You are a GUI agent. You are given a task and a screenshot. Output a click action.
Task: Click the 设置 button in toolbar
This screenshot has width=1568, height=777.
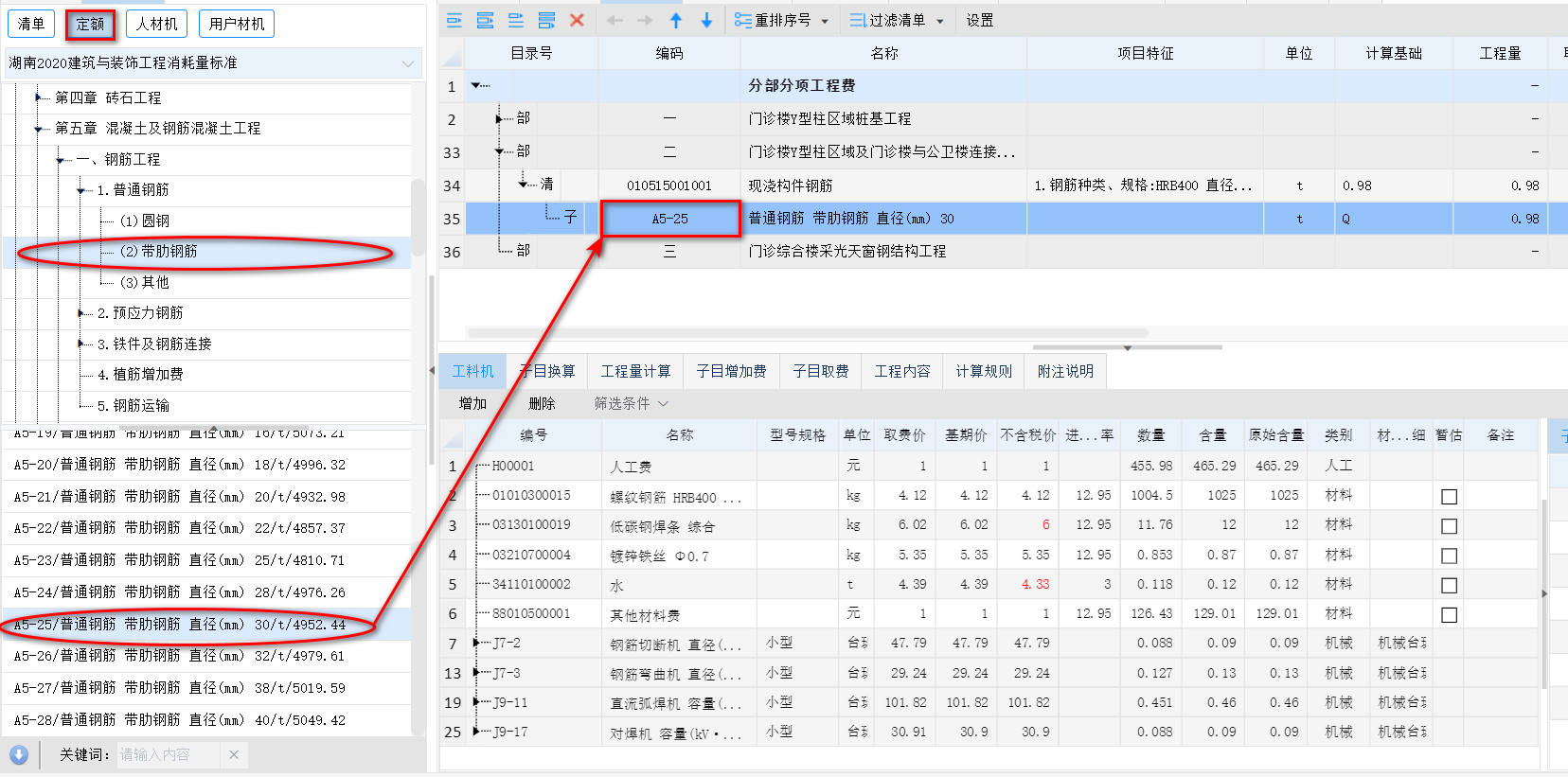[x=979, y=20]
